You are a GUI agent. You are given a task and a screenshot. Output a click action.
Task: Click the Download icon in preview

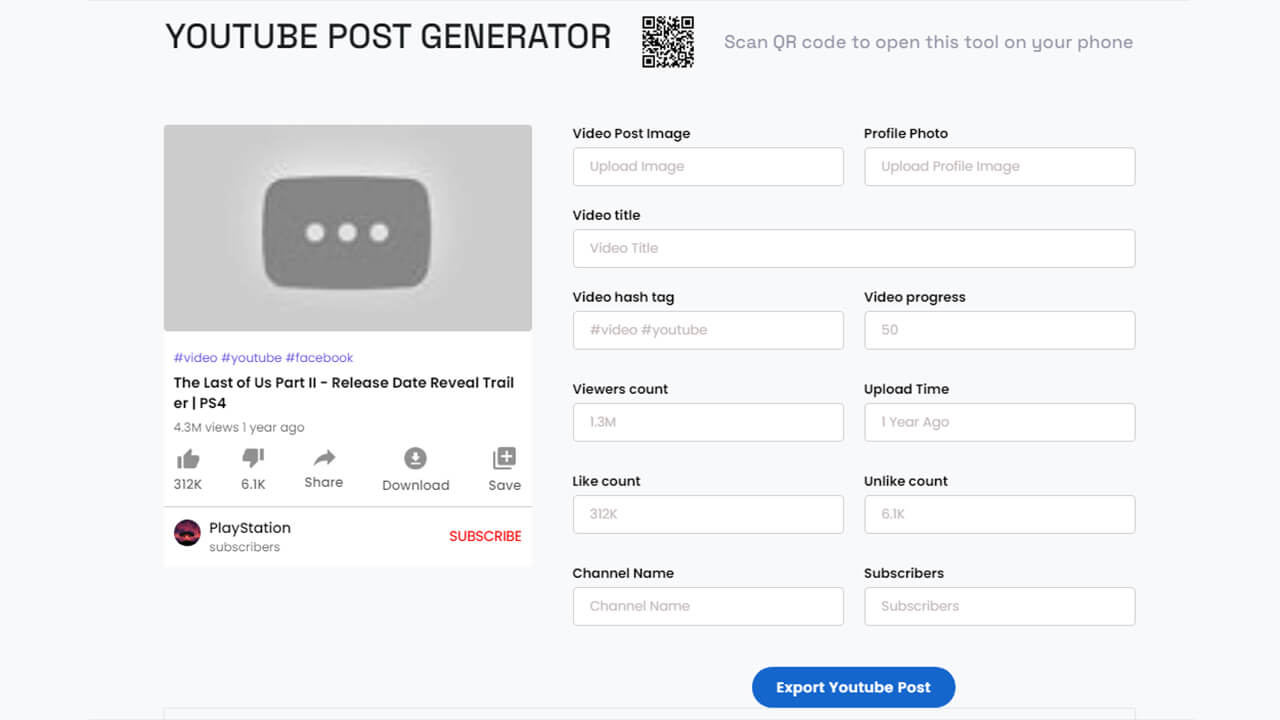416,458
